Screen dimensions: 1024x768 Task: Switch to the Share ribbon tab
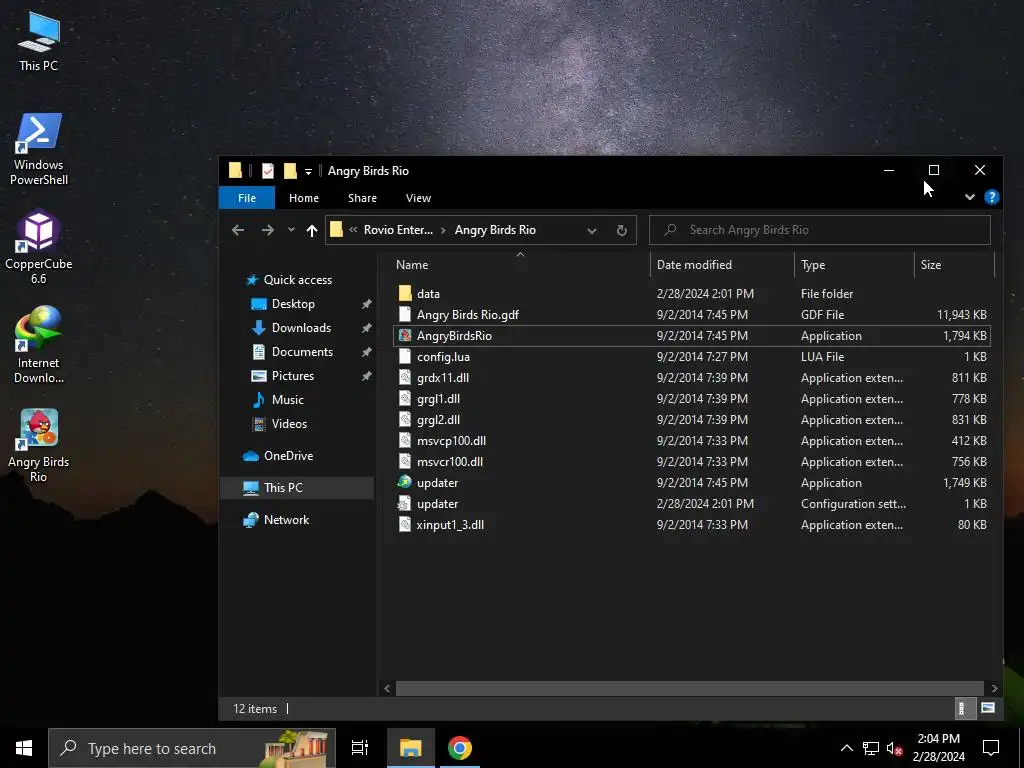coord(362,198)
